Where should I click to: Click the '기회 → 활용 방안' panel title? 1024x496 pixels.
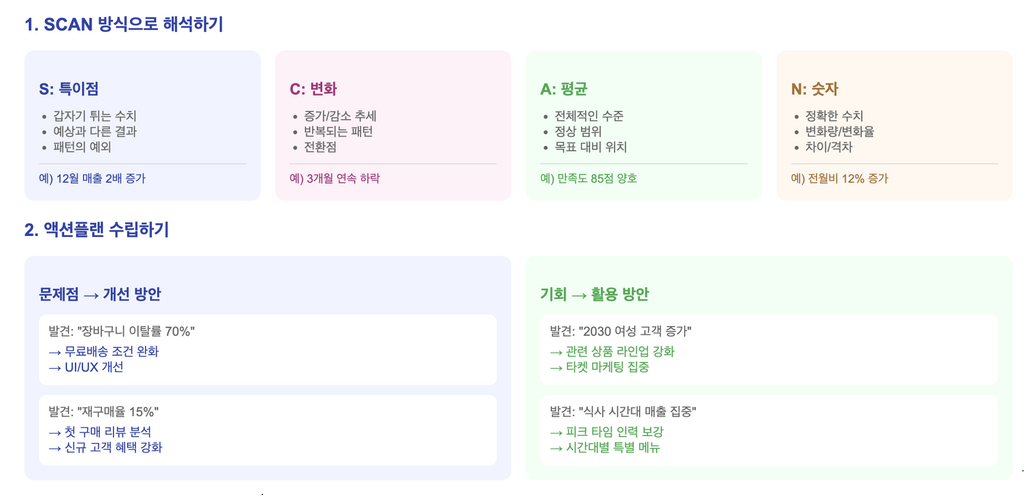pyautogui.click(x=594, y=294)
